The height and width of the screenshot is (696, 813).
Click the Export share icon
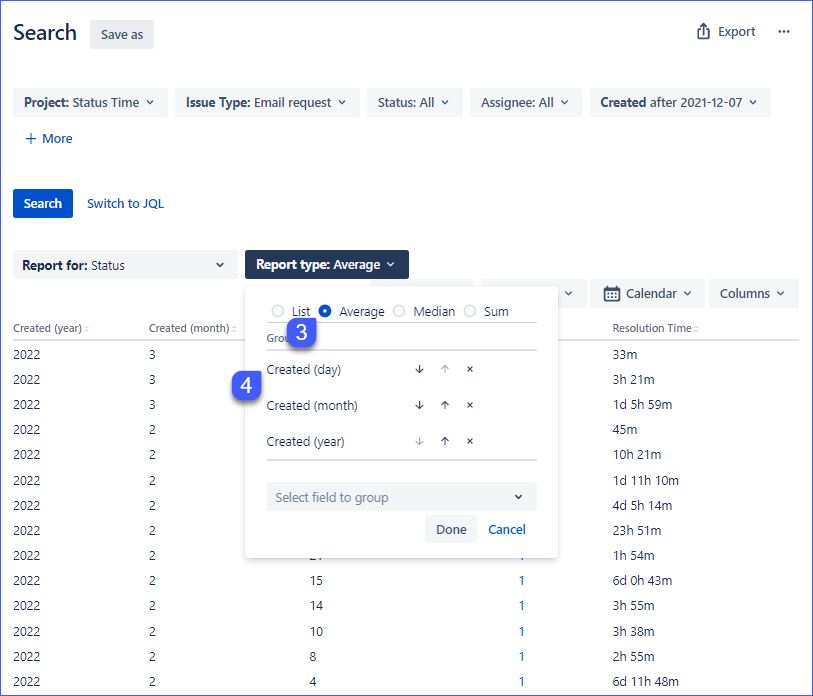click(703, 32)
